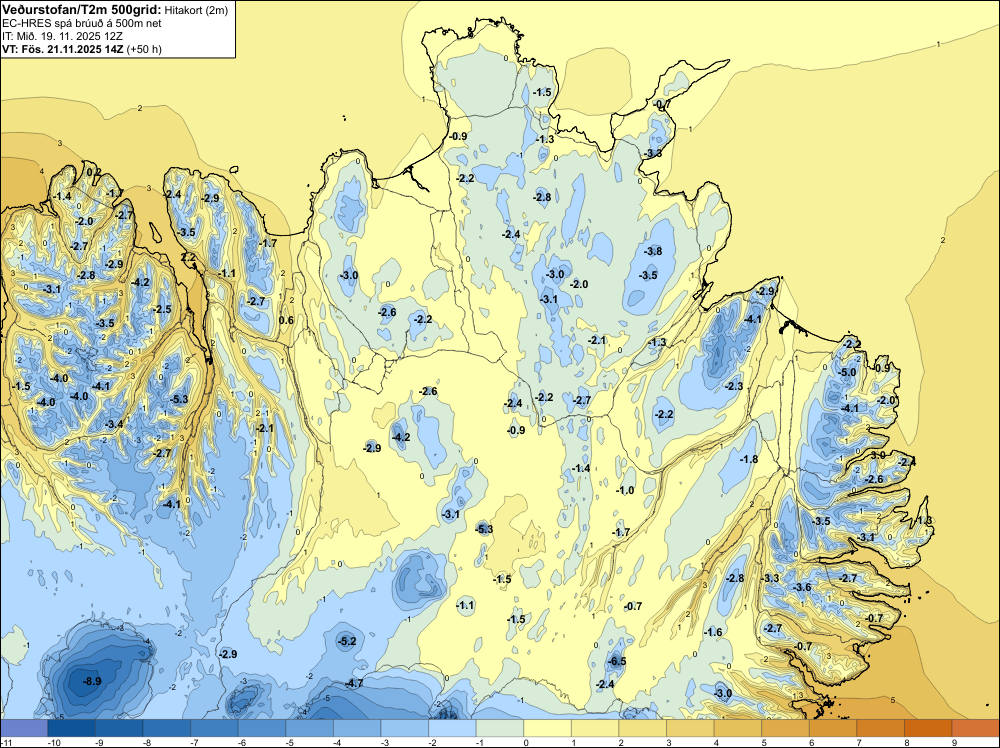Click the -8.9 temperature value on the map
Image resolution: width=1000 pixels, height=748 pixels.
tap(92, 681)
